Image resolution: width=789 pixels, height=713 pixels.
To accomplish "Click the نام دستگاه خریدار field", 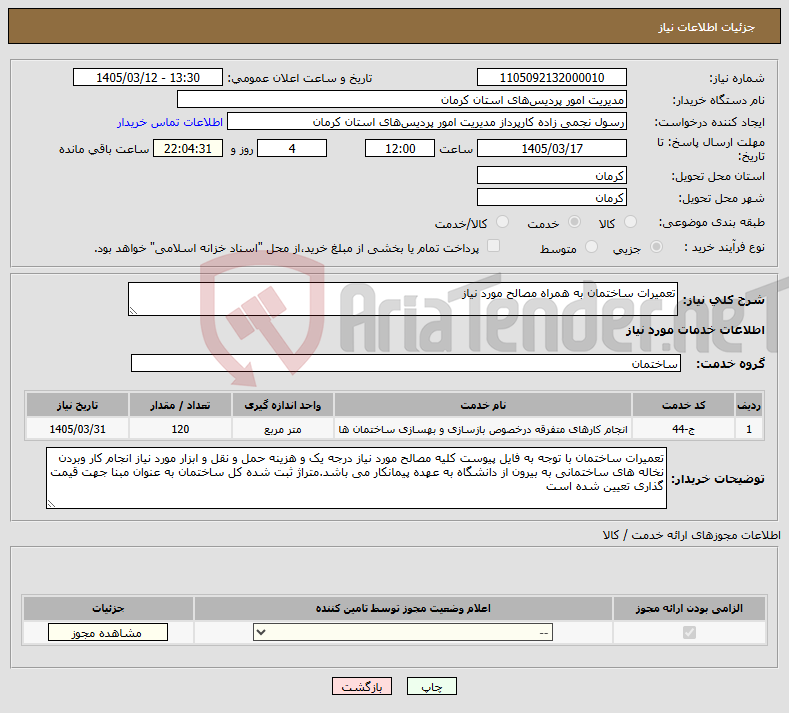I will [402, 100].
